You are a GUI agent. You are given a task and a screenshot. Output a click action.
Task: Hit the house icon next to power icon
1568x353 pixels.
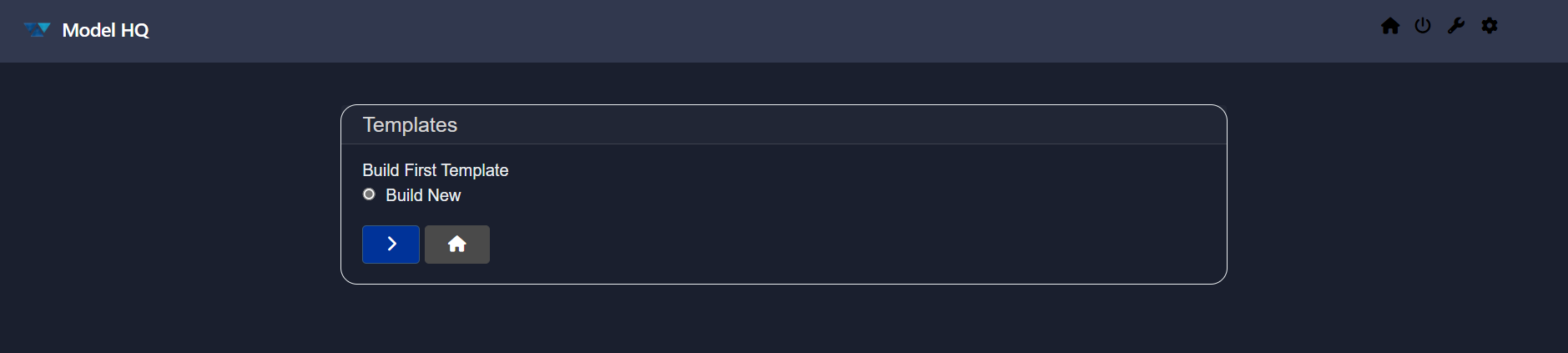tap(1390, 26)
